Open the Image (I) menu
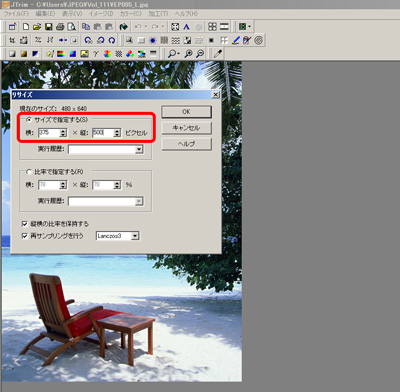This screenshot has width=400, height=392. click(x=101, y=14)
